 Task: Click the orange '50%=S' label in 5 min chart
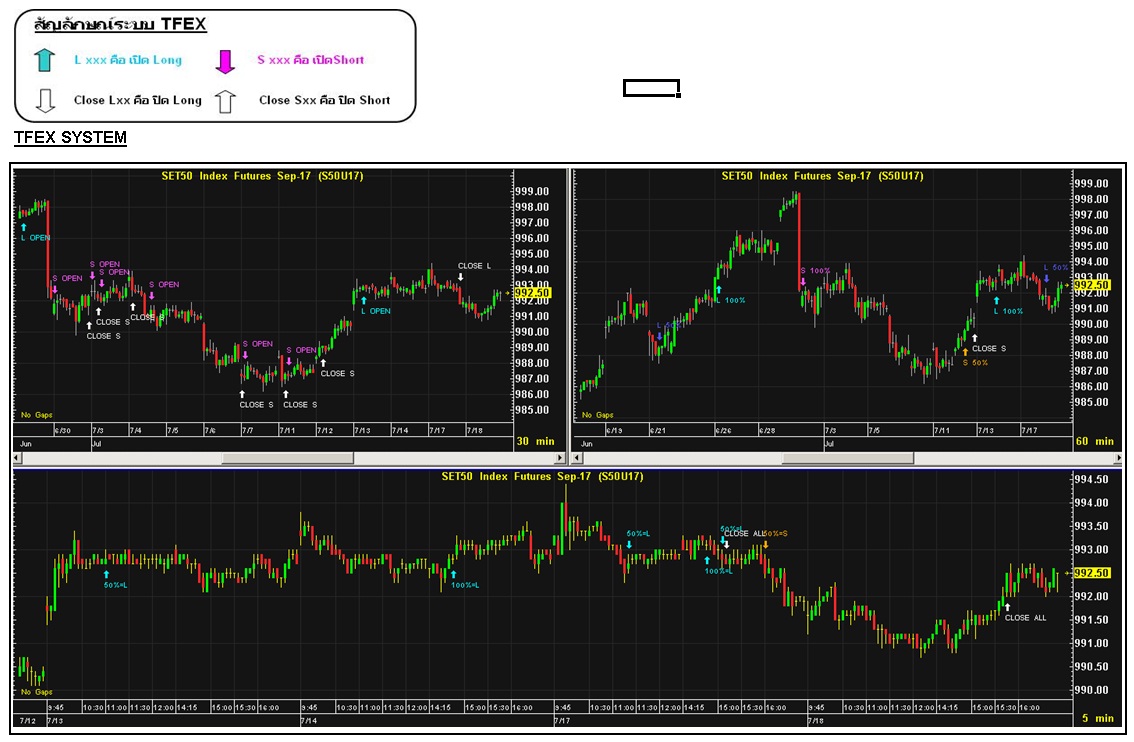click(775, 534)
